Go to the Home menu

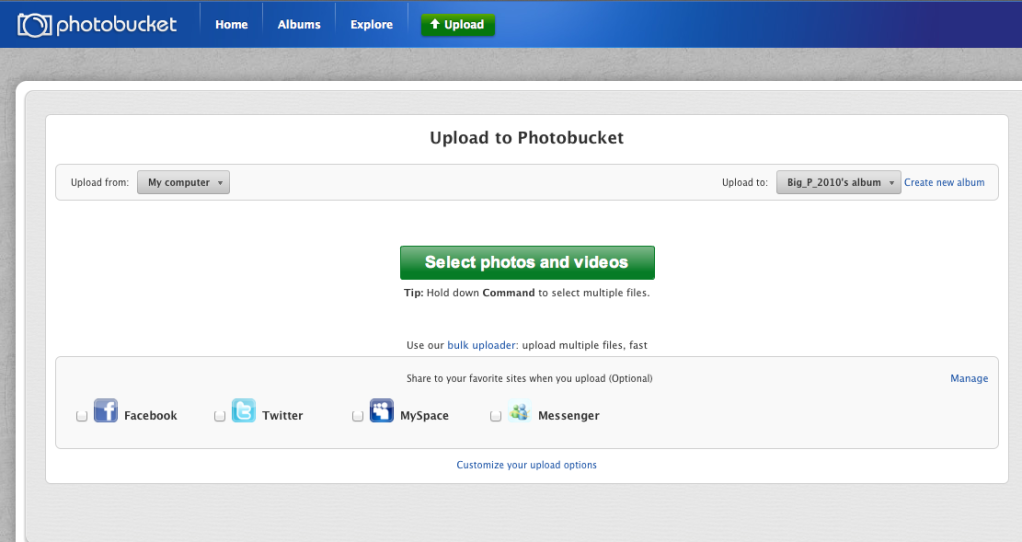(231, 25)
